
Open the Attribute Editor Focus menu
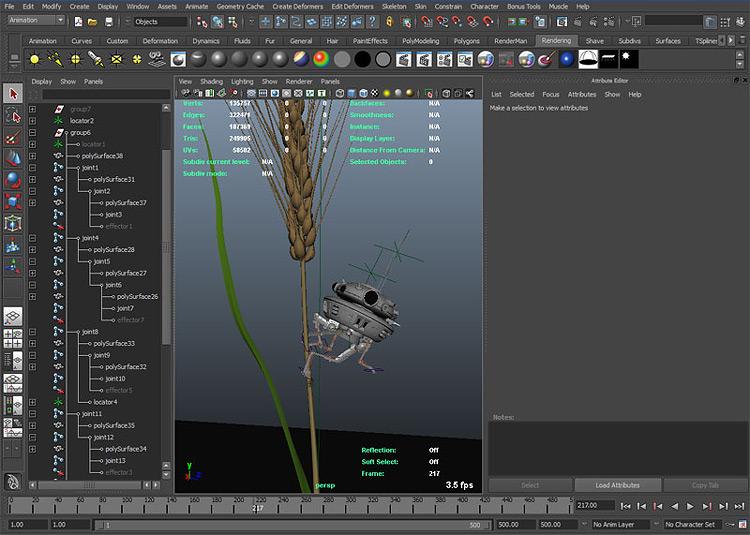pos(551,95)
